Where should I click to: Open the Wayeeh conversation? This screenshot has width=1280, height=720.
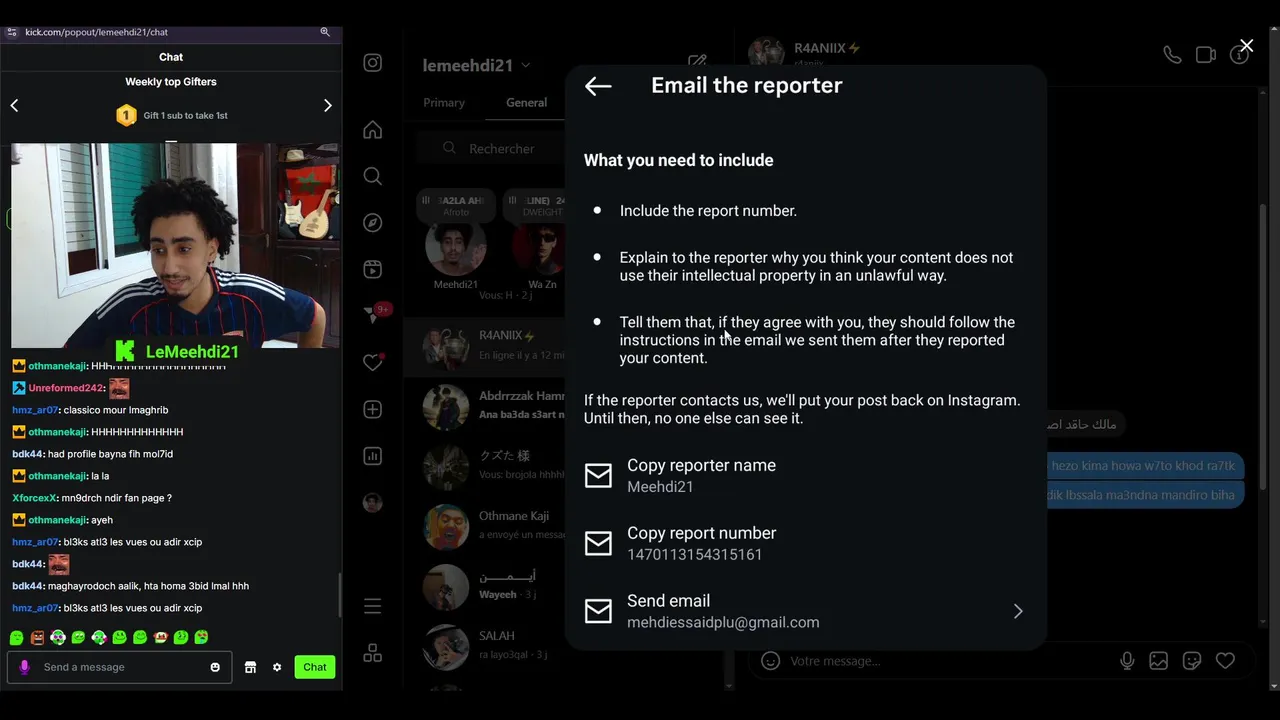click(485, 586)
